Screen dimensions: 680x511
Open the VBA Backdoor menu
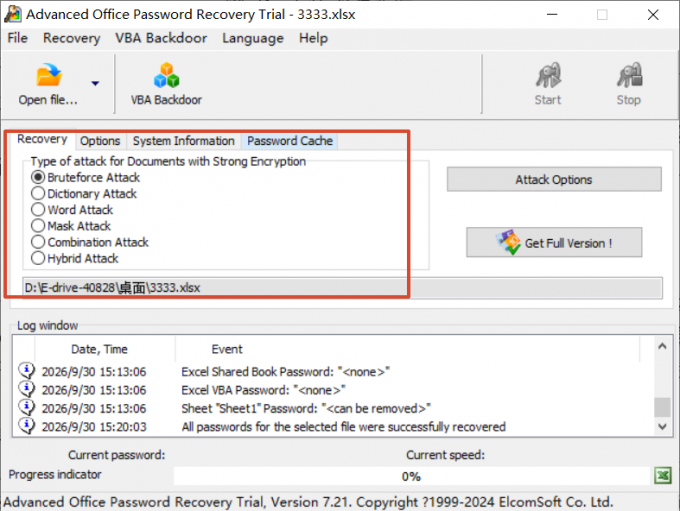(161, 38)
